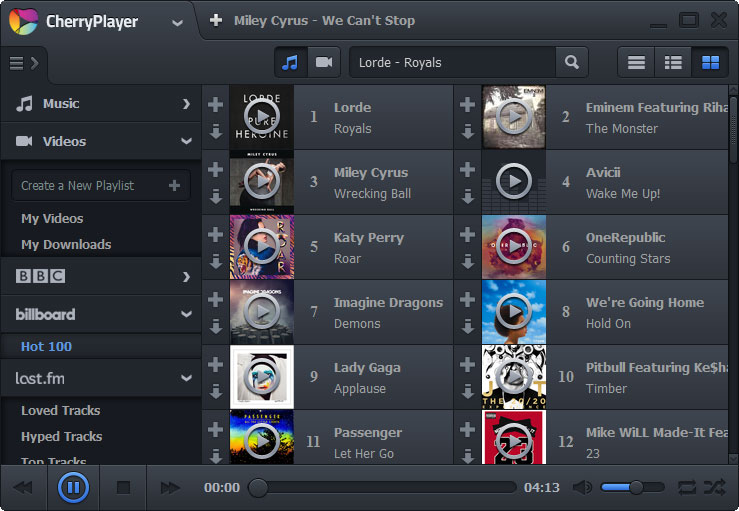The height and width of the screenshot is (511, 739).
Task: Expand the Music section arrow
Action: [186, 104]
